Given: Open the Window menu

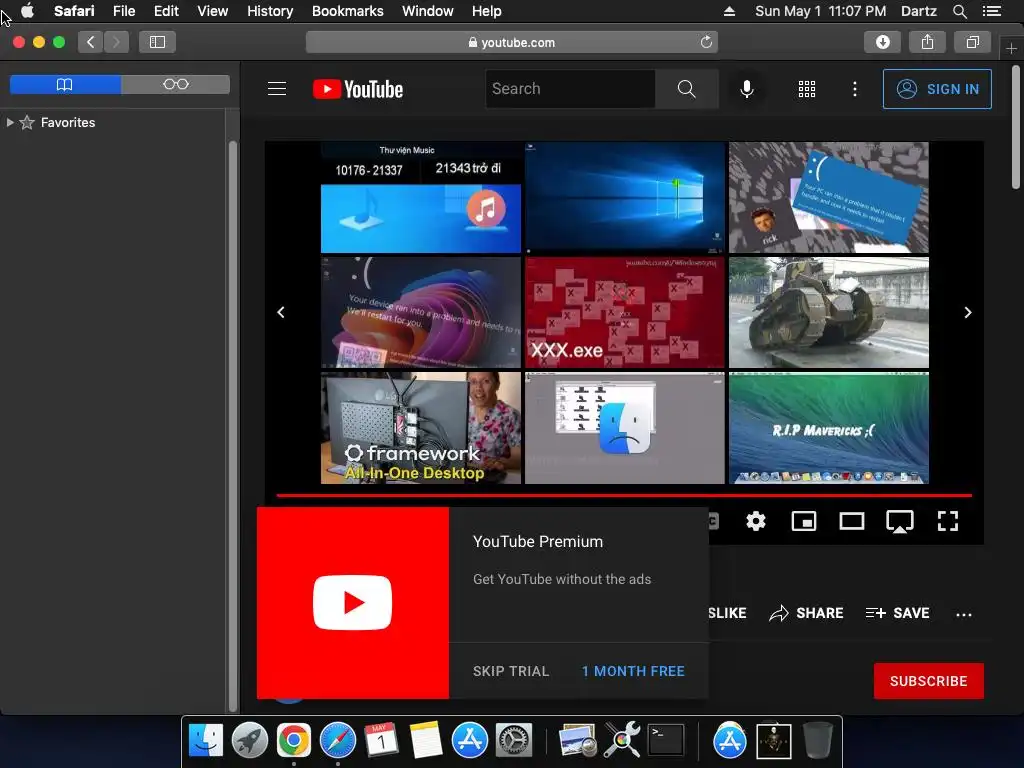Looking at the screenshot, I should (428, 11).
